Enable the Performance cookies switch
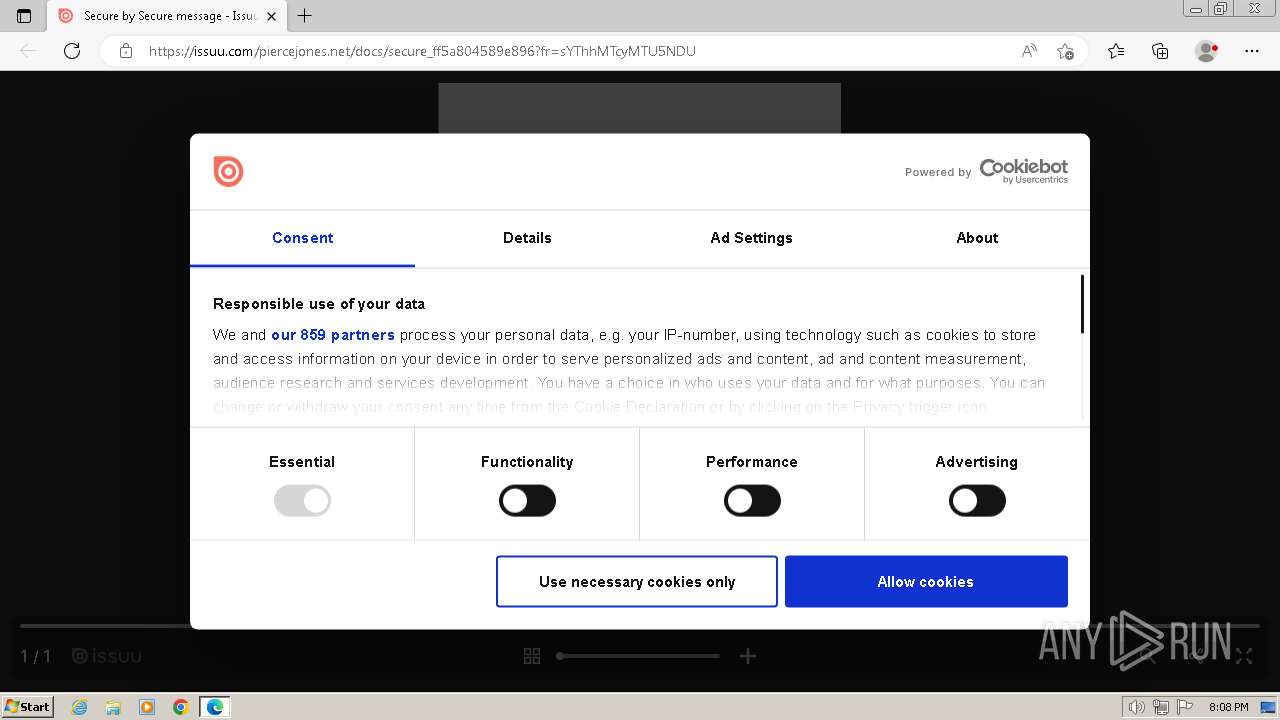This screenshot has height=720, width=1280. click(752, 501)
